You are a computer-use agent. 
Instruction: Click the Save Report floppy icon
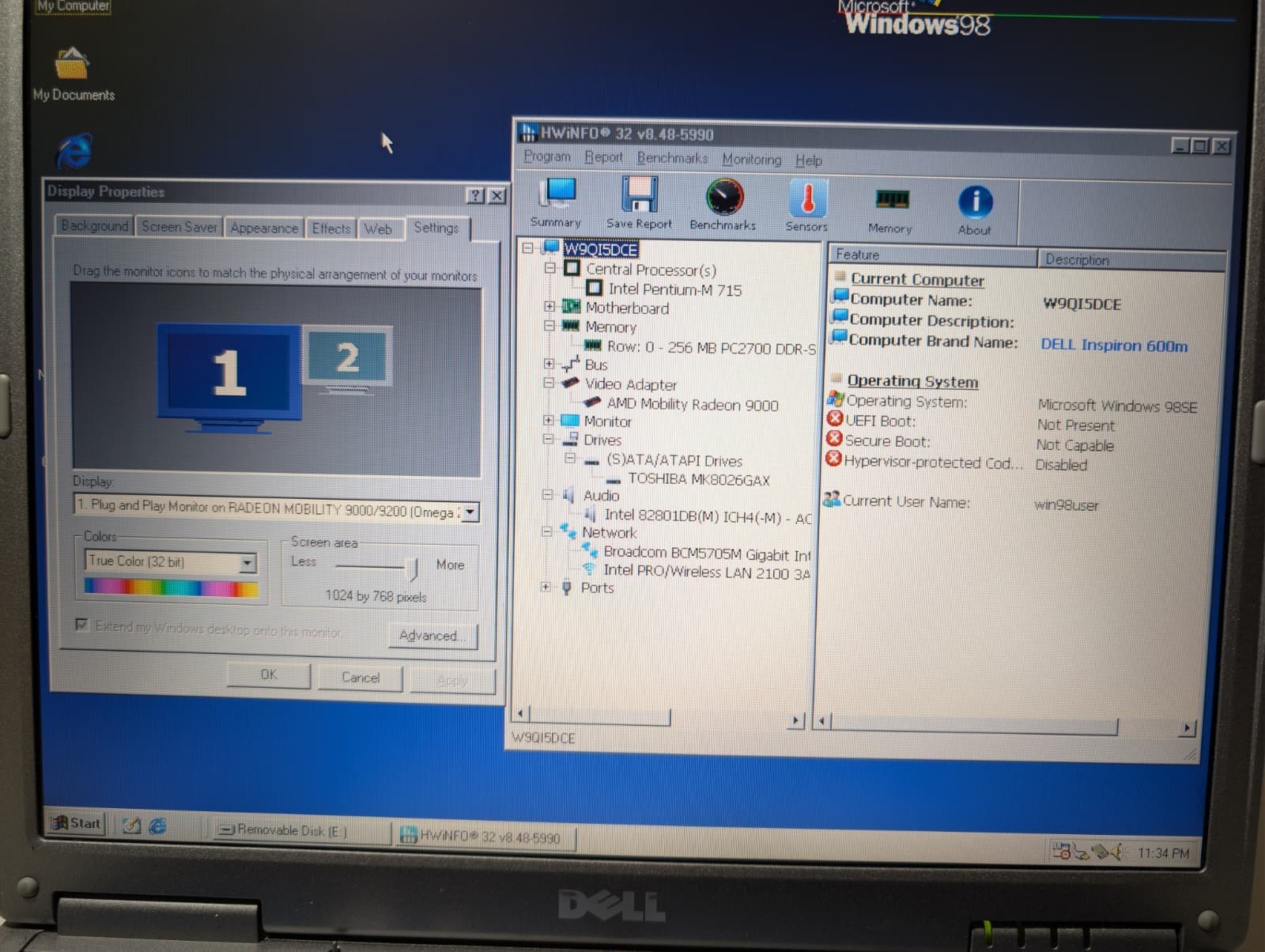tap(639, 203)
